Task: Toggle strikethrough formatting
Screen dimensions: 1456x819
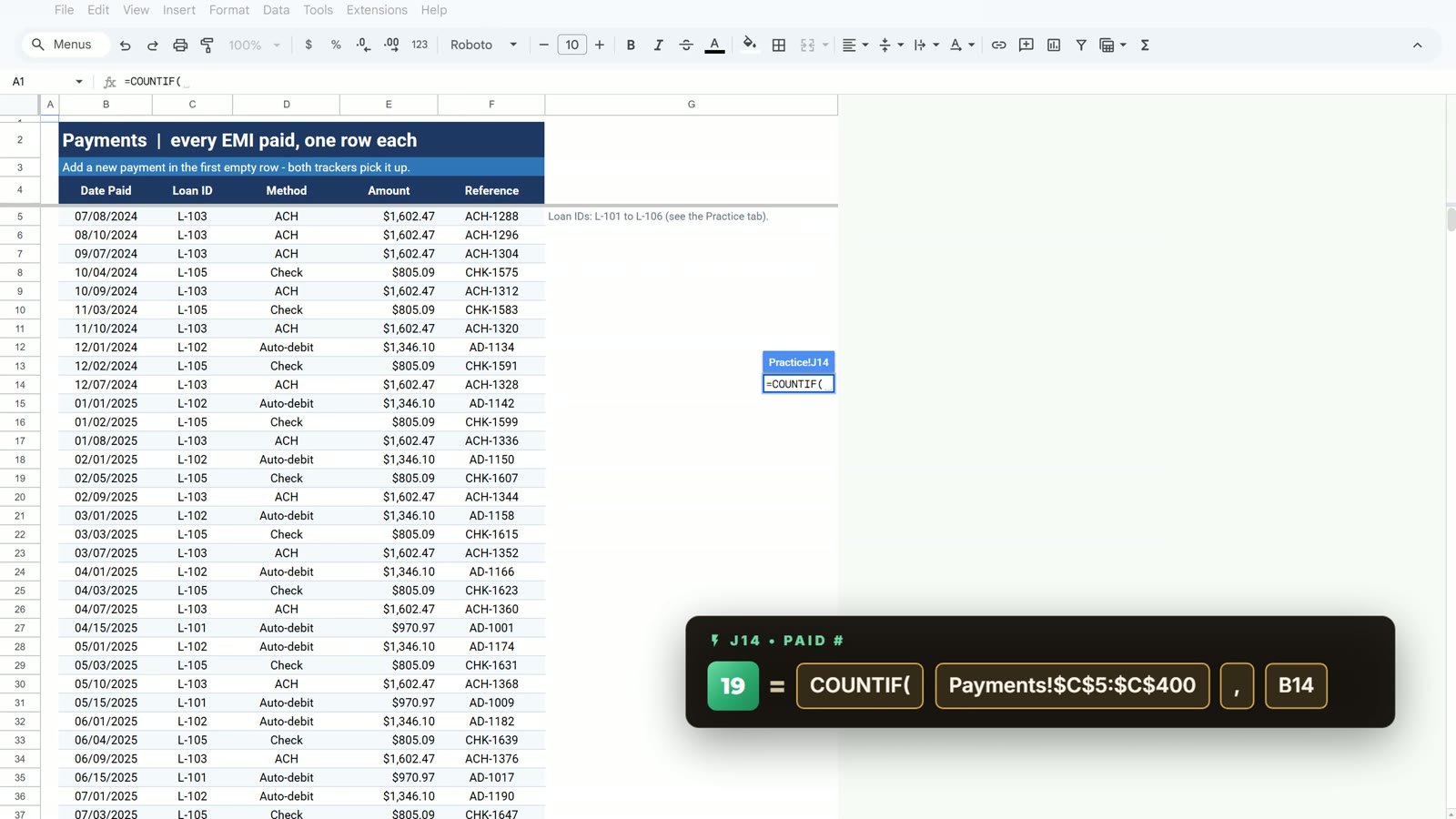Action: pos(686,45)
